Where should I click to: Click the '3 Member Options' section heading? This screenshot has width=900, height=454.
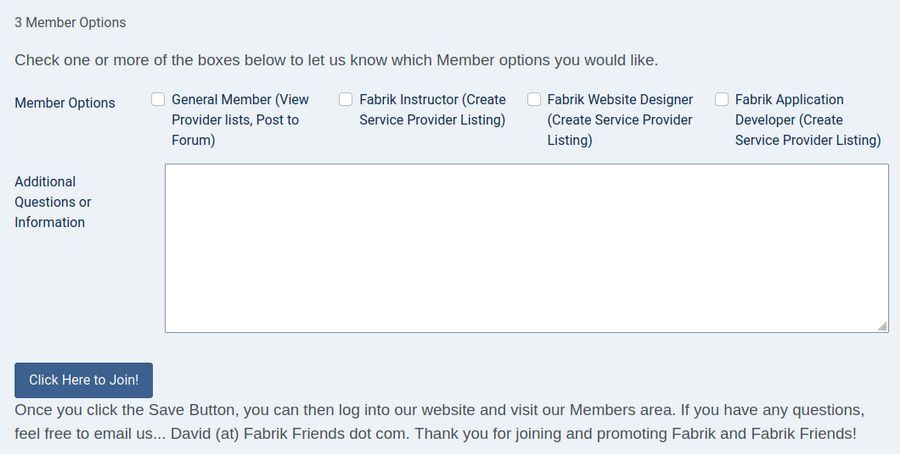coord(70,22)
